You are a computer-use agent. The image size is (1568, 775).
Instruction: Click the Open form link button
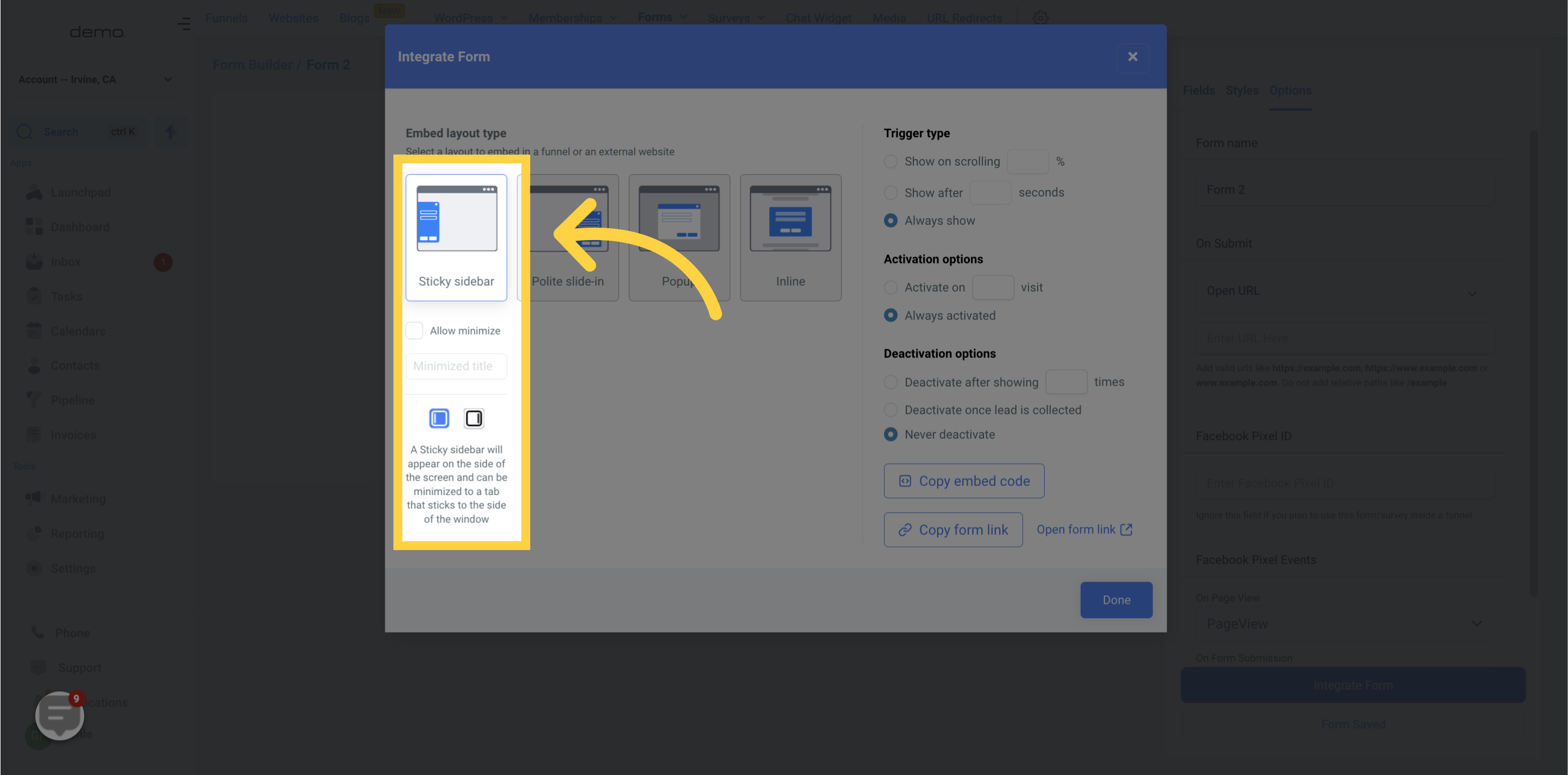tap(1083, 529)
